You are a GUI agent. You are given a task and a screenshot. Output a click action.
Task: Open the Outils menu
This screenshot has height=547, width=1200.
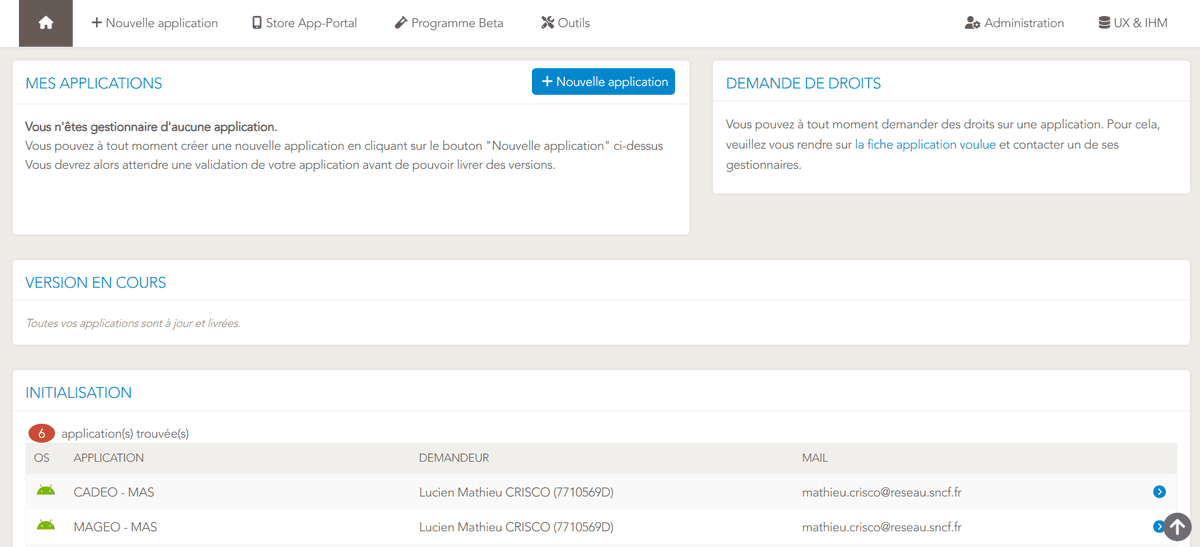pos(565,23)
